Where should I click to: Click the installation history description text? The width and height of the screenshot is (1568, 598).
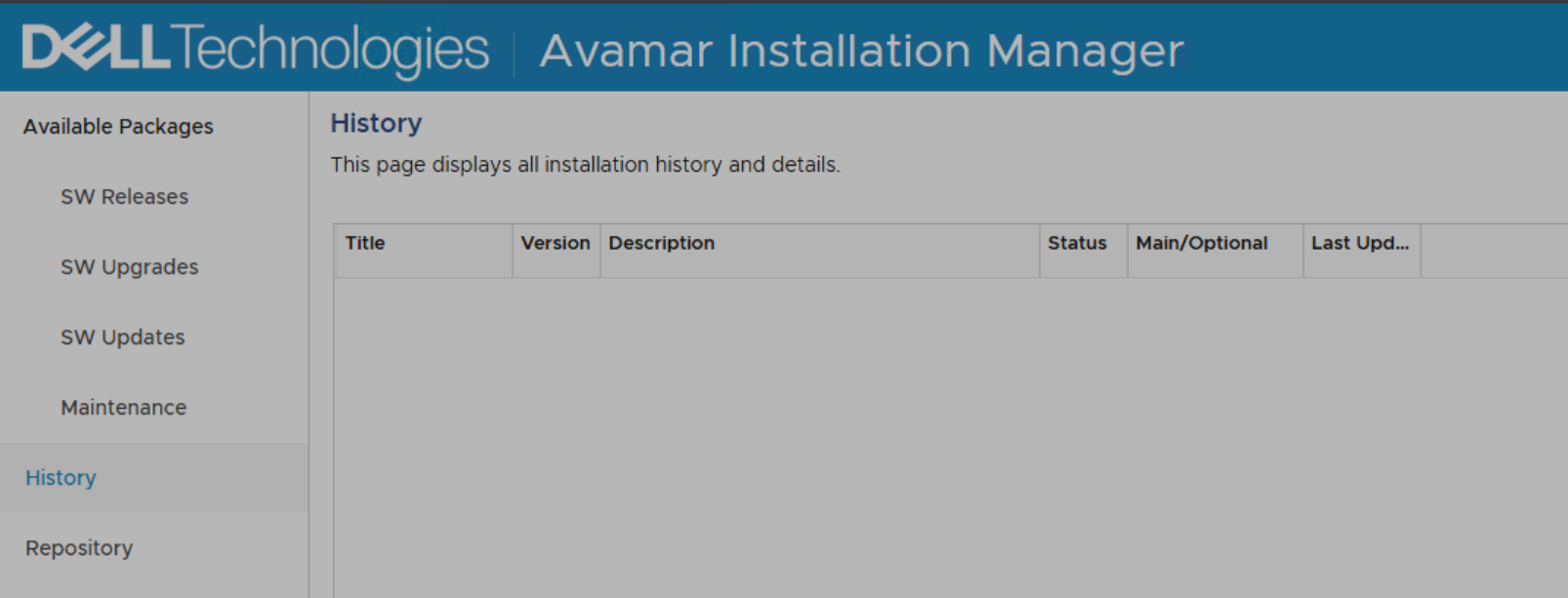click(x=585, y=164)
